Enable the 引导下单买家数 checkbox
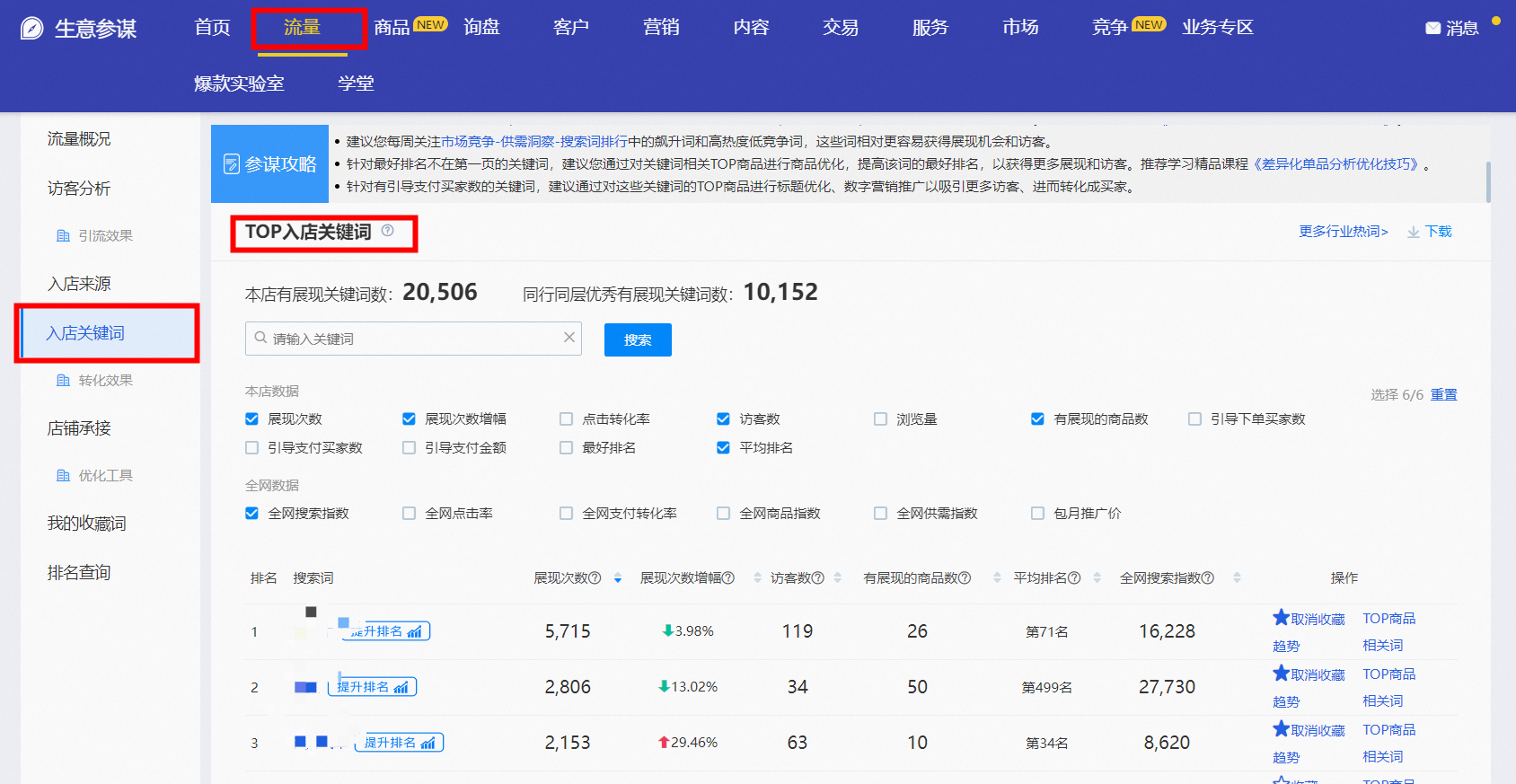1516x784 pixels. click(1194, 418)
